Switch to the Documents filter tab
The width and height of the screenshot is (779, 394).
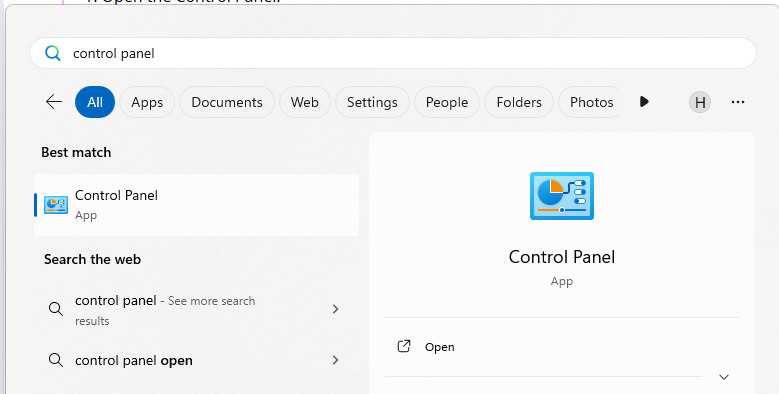tap(227, 102)
